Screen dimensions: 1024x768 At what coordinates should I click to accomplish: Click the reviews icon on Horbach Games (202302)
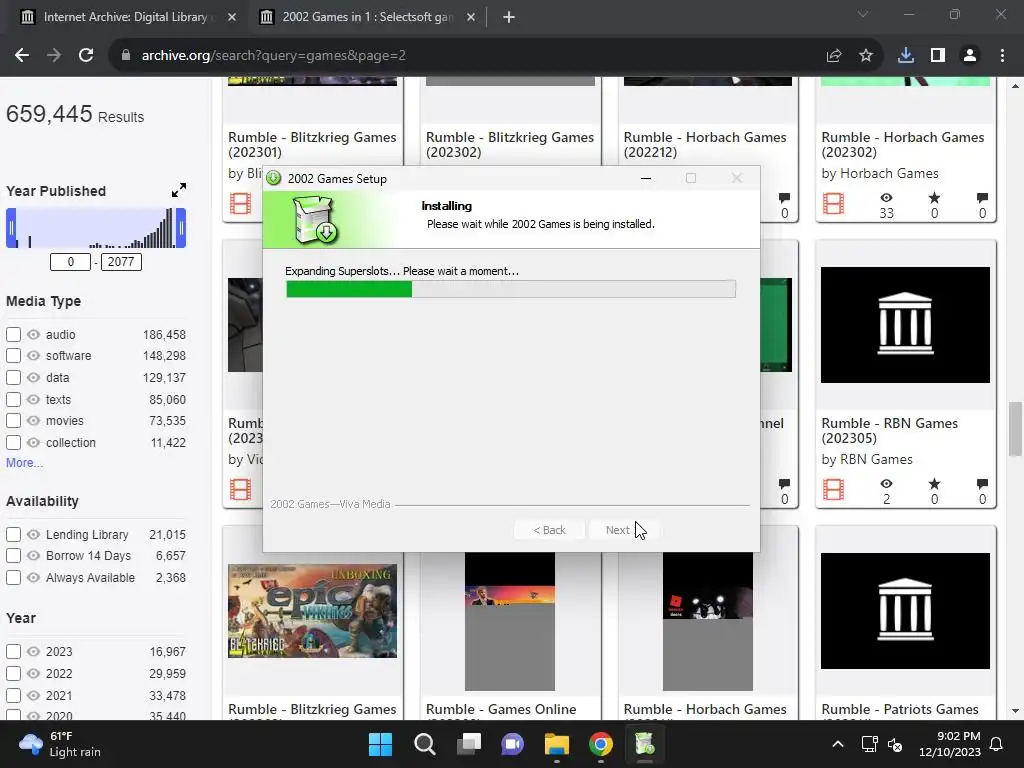coord(982,198)
